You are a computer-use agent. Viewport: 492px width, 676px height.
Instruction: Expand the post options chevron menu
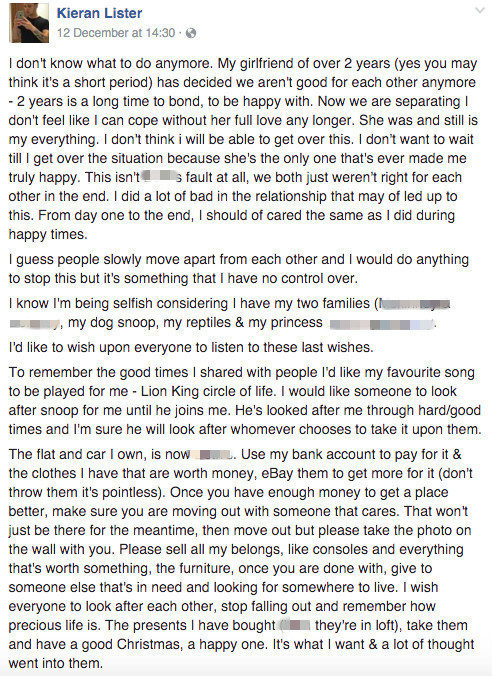(x=479, y=10)
